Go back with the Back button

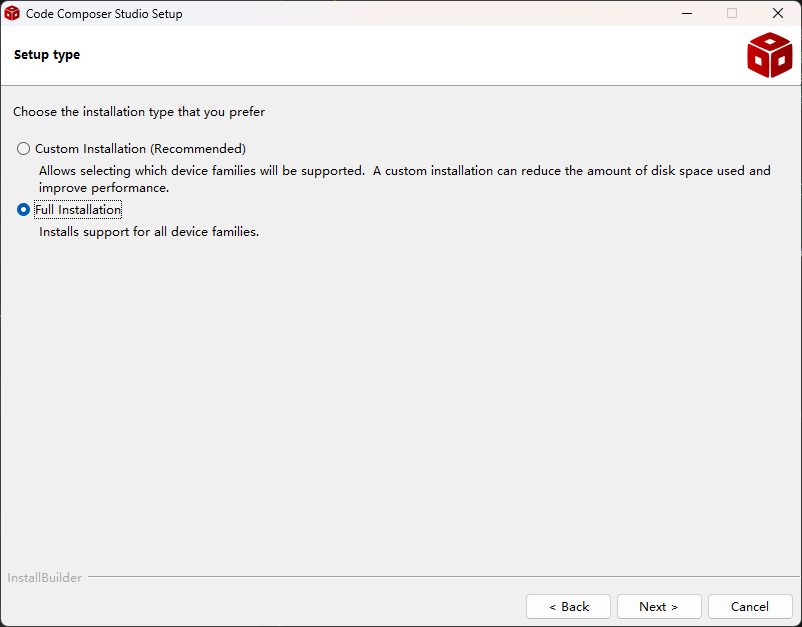click(568, 607)
